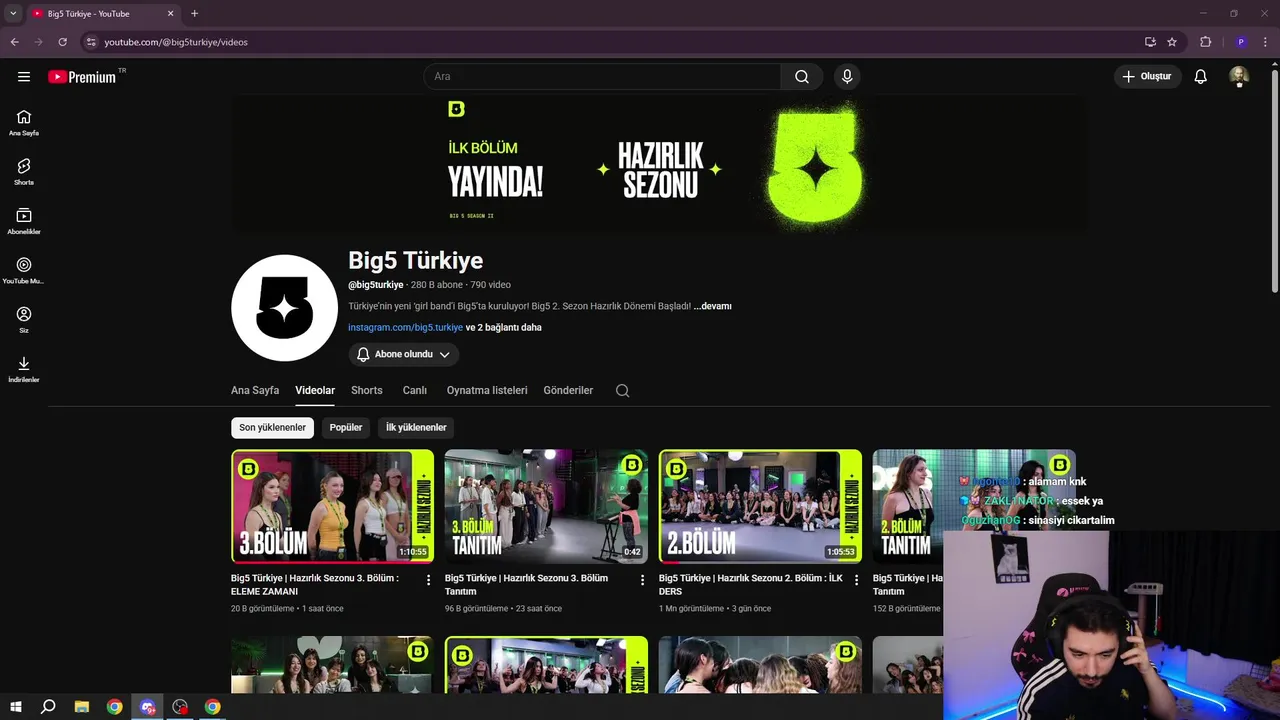Click the Oluştur button
Image resolution: width=1280 pixels, height=720 pixels.
tap(1148, 77)
